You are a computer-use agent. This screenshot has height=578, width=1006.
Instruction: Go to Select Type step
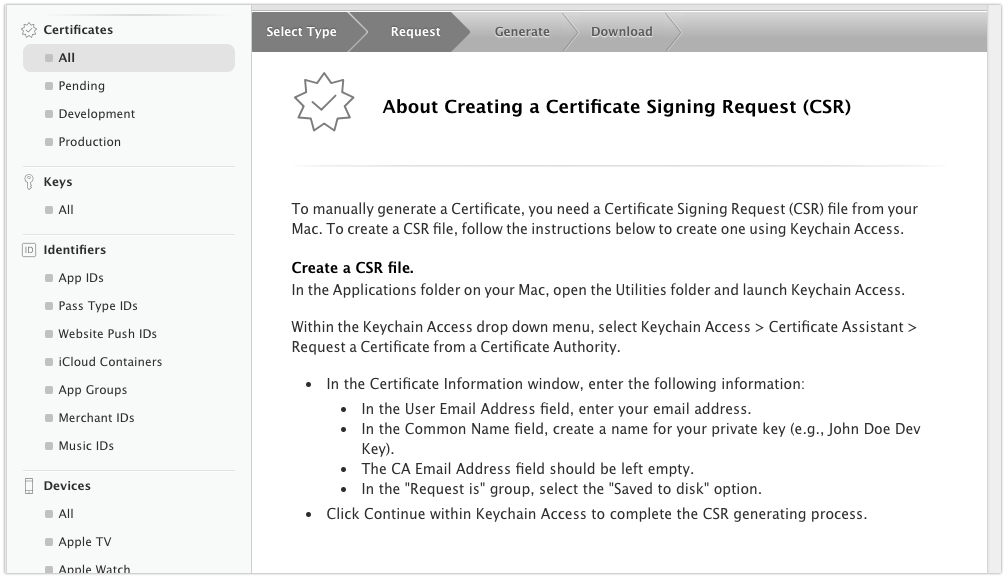302,31
